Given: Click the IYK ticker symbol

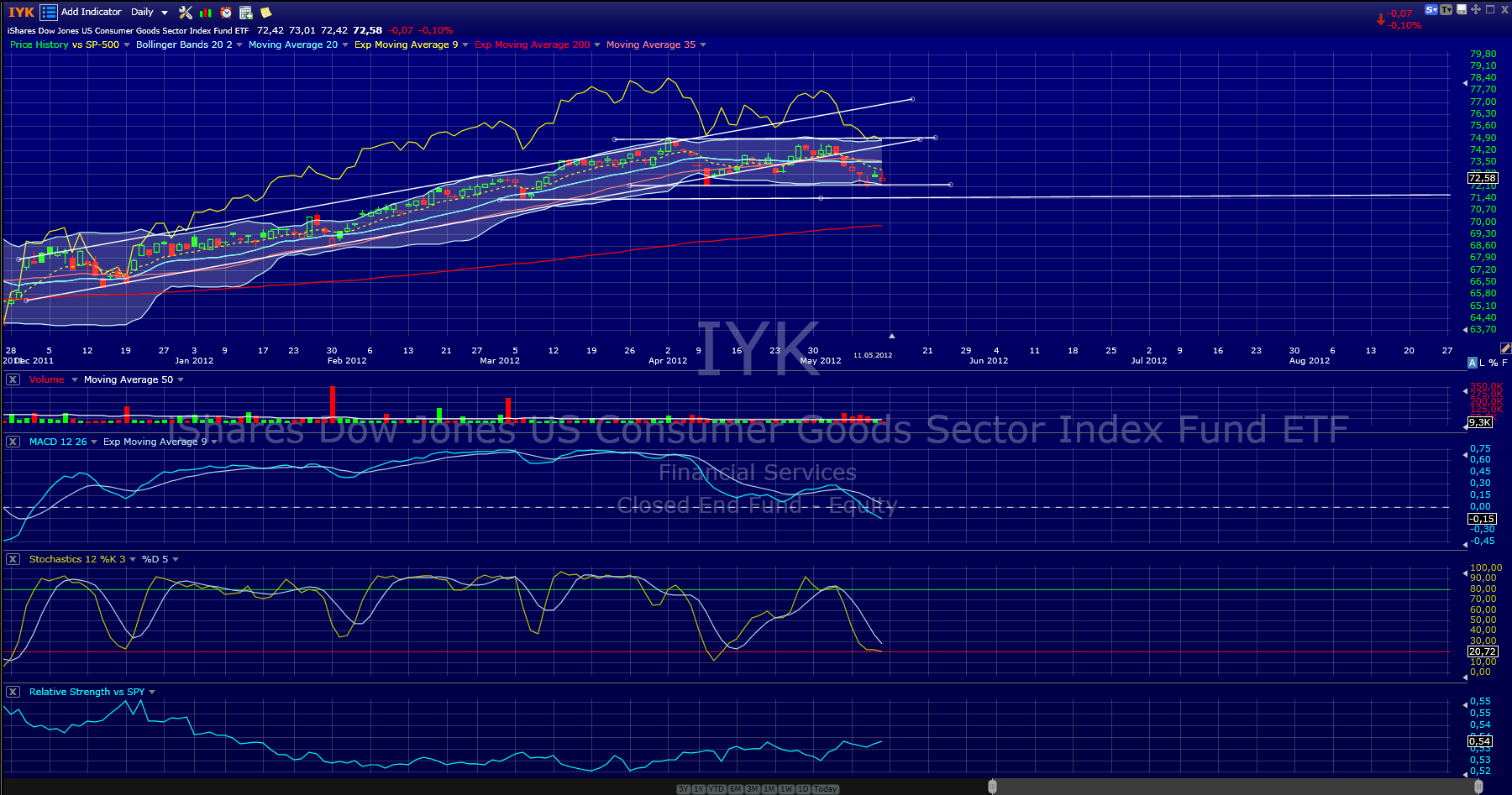Looking at the screenshot, I should [21, 12].
